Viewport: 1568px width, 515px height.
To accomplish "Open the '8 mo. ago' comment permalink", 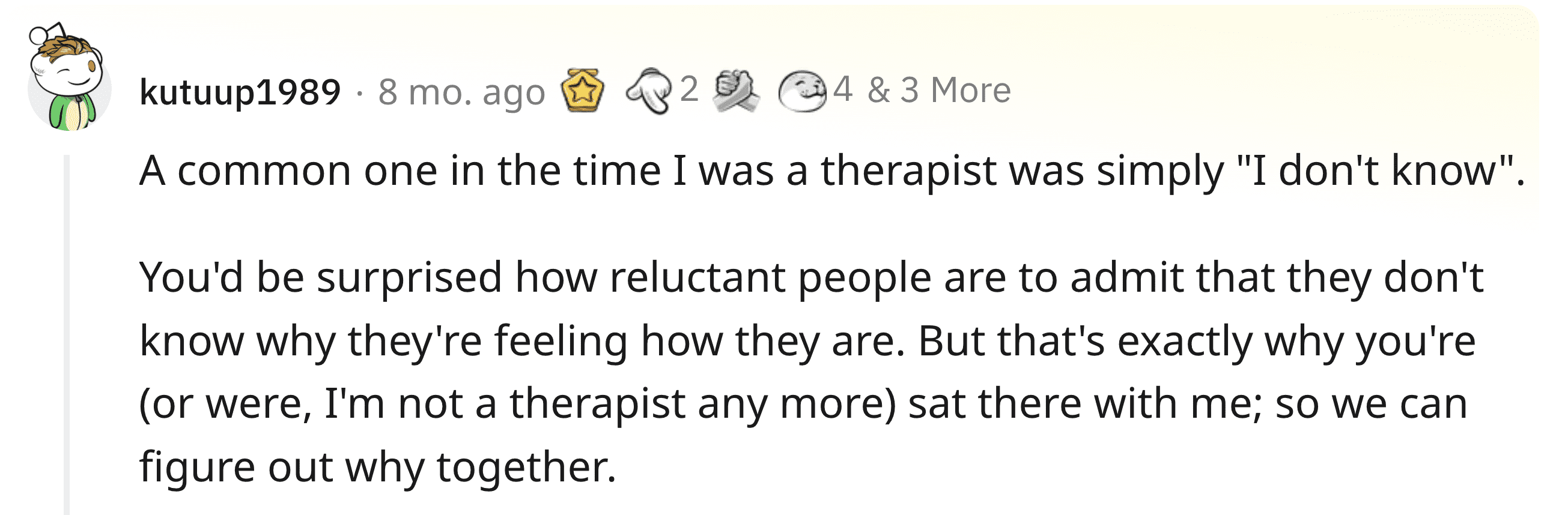I will click(x=461, y=93).
